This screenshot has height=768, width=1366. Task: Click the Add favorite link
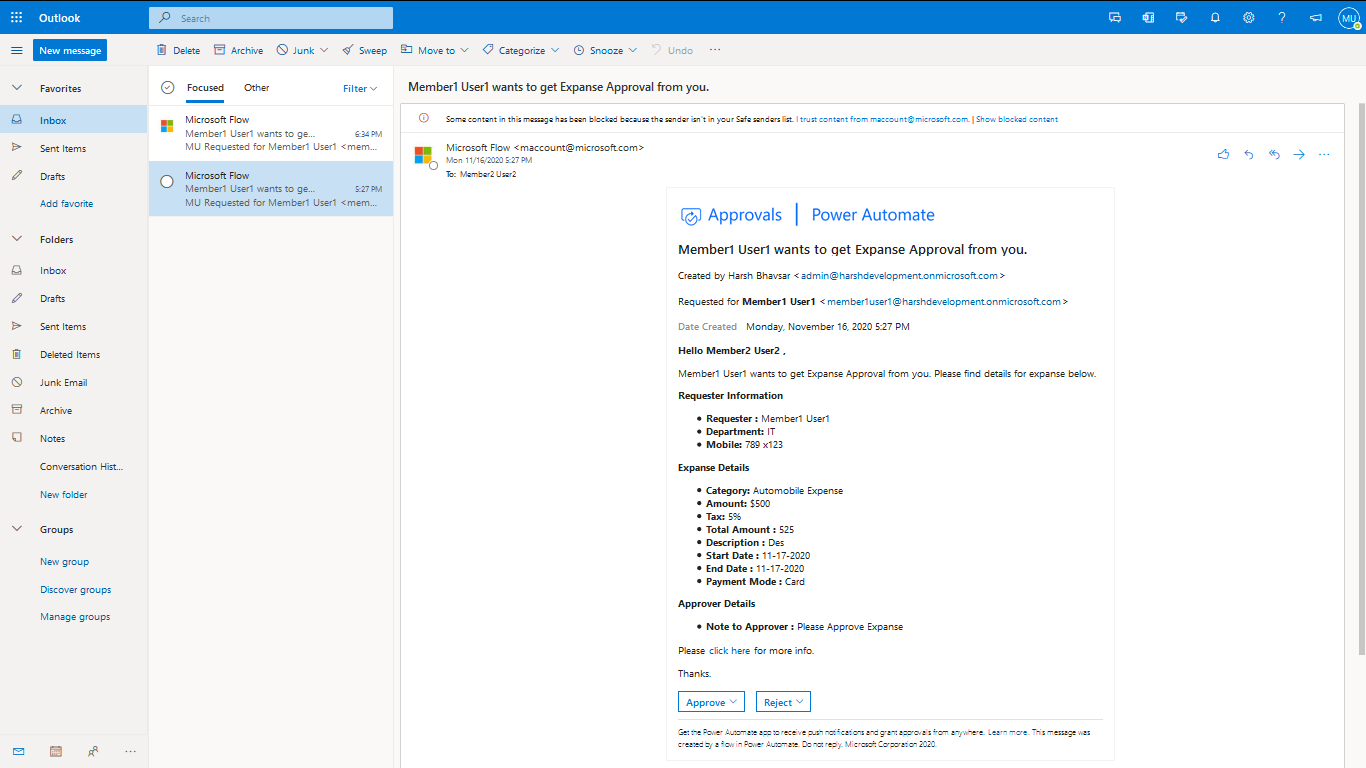click(66, 203)
